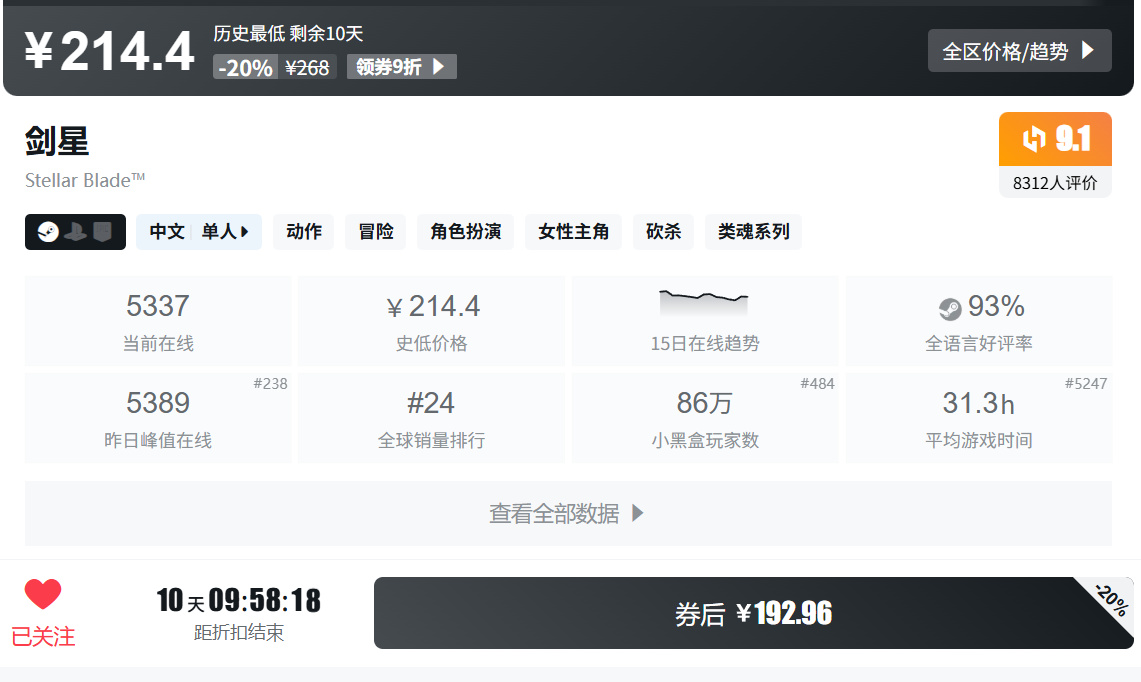The image size is (1141, 682).
Task: Click the large ¥214.4 header price
Action: click(x=110, y=51)
